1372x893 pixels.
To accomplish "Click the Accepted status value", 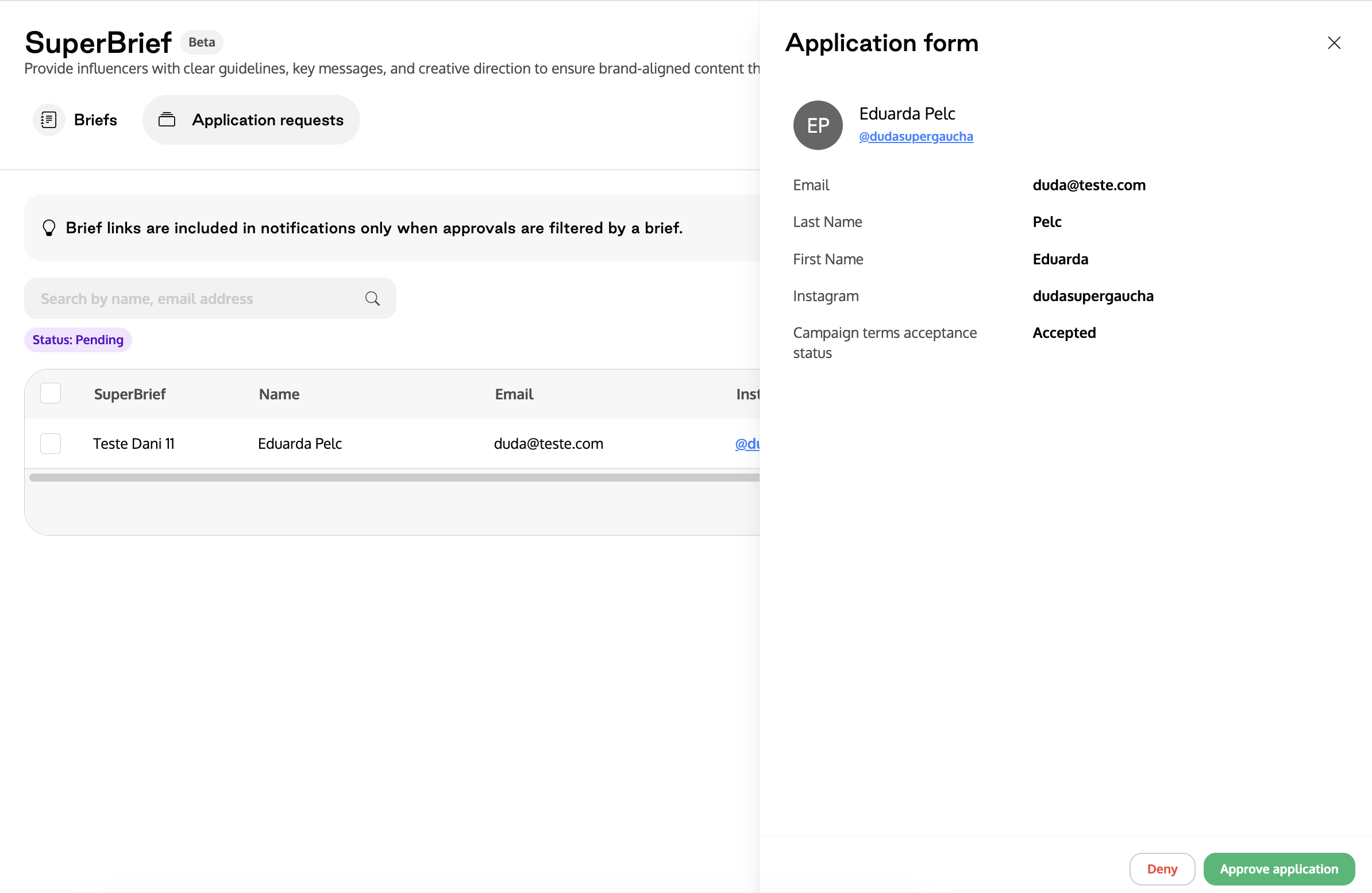I will (1064, 333).
